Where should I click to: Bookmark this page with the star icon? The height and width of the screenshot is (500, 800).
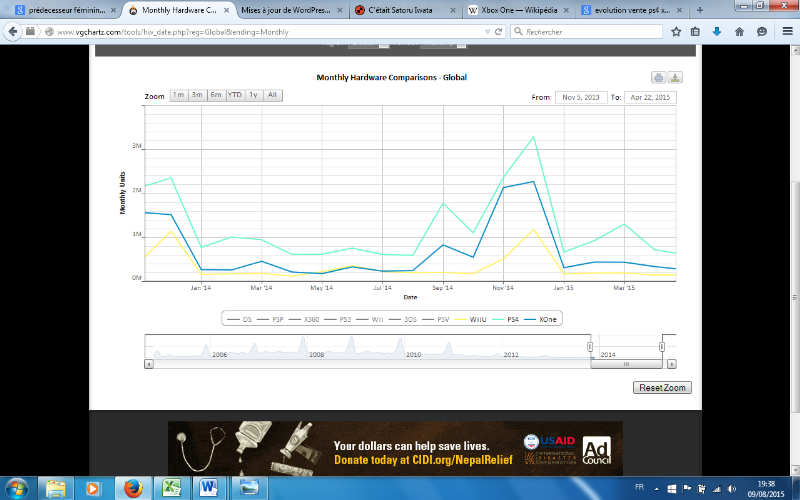point(676,32)
